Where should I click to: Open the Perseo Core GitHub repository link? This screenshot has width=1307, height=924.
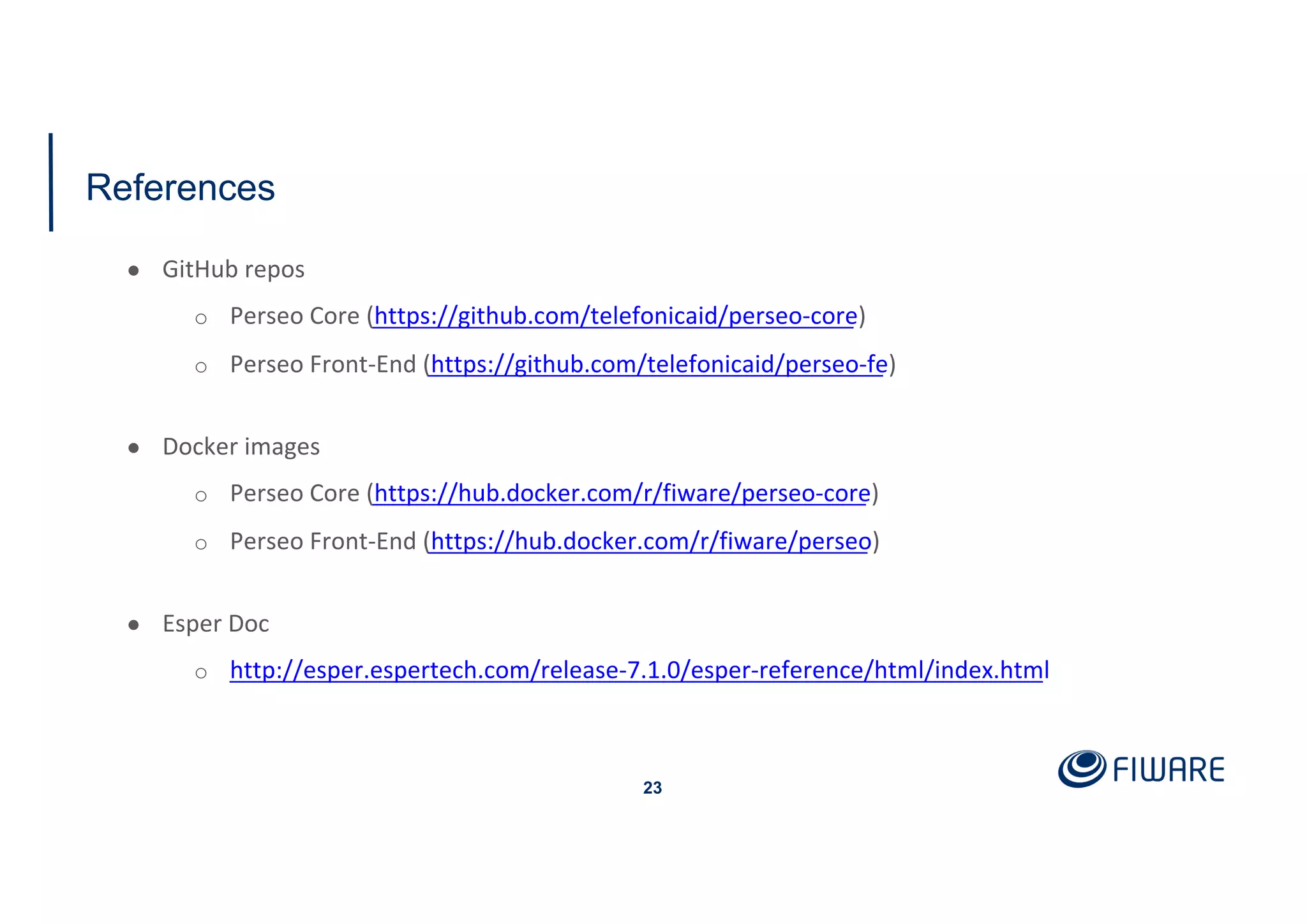click(615, 316)
